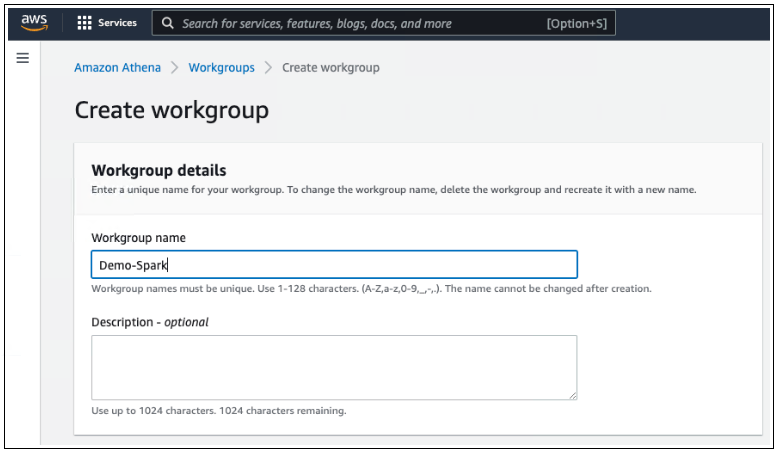Screen dimensions: 778x452
Task: Click the AWS logo home icon
Action: [33, 23]
